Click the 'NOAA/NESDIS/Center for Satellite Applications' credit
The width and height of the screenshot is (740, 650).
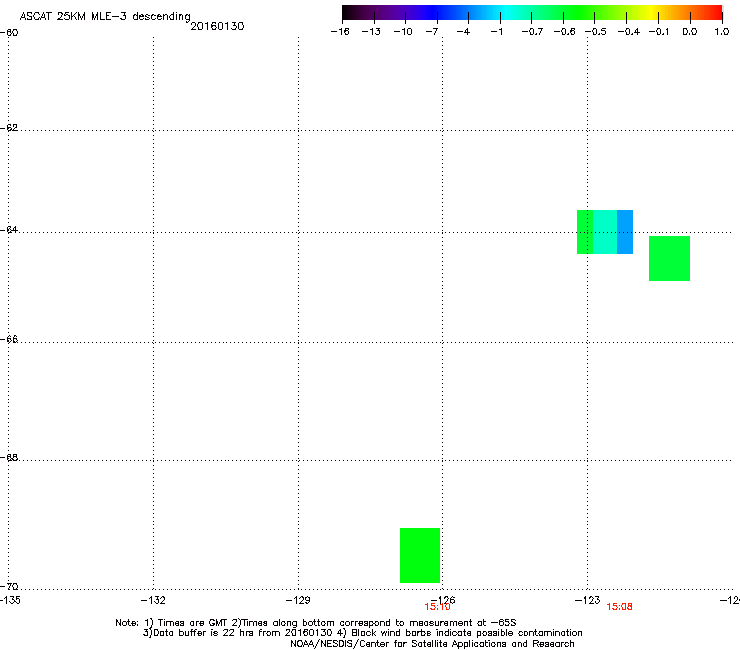432,644
